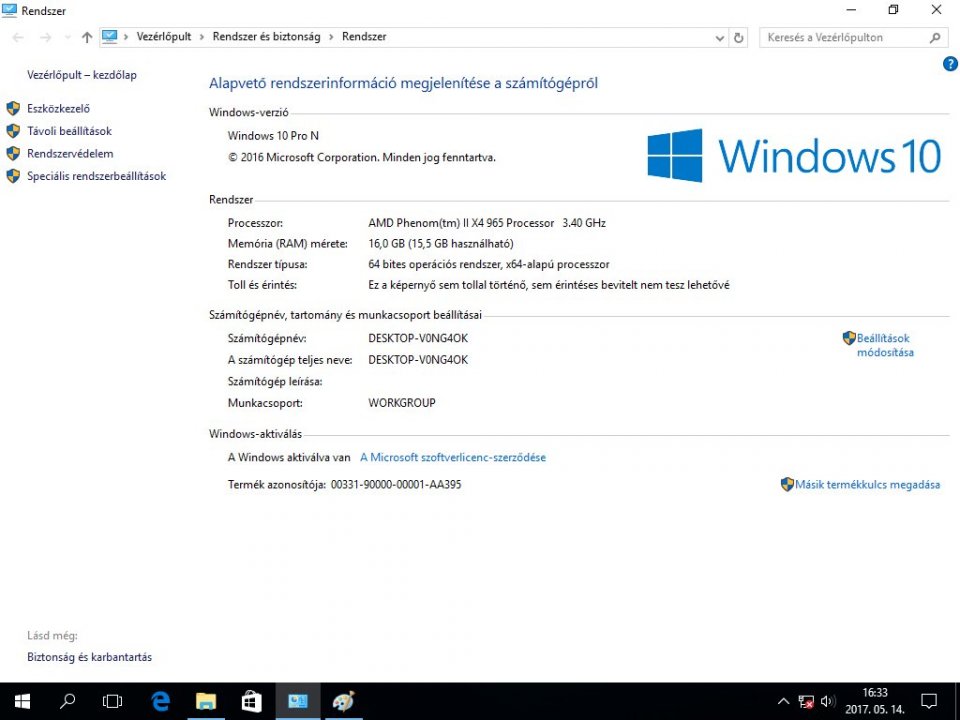Open Távoli beállítások

tap(69, 131)
